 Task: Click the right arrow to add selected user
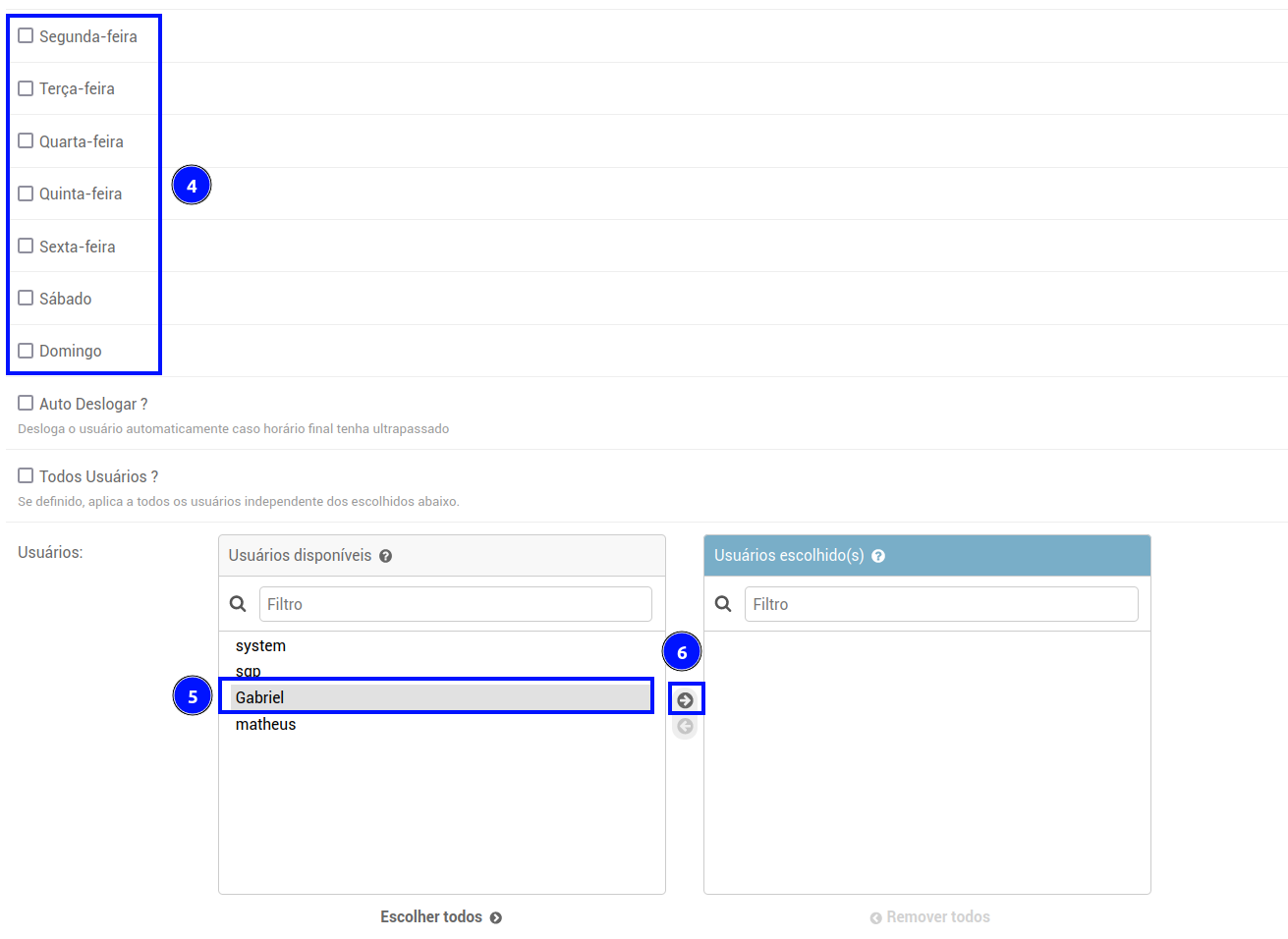(x=686, y=700)
